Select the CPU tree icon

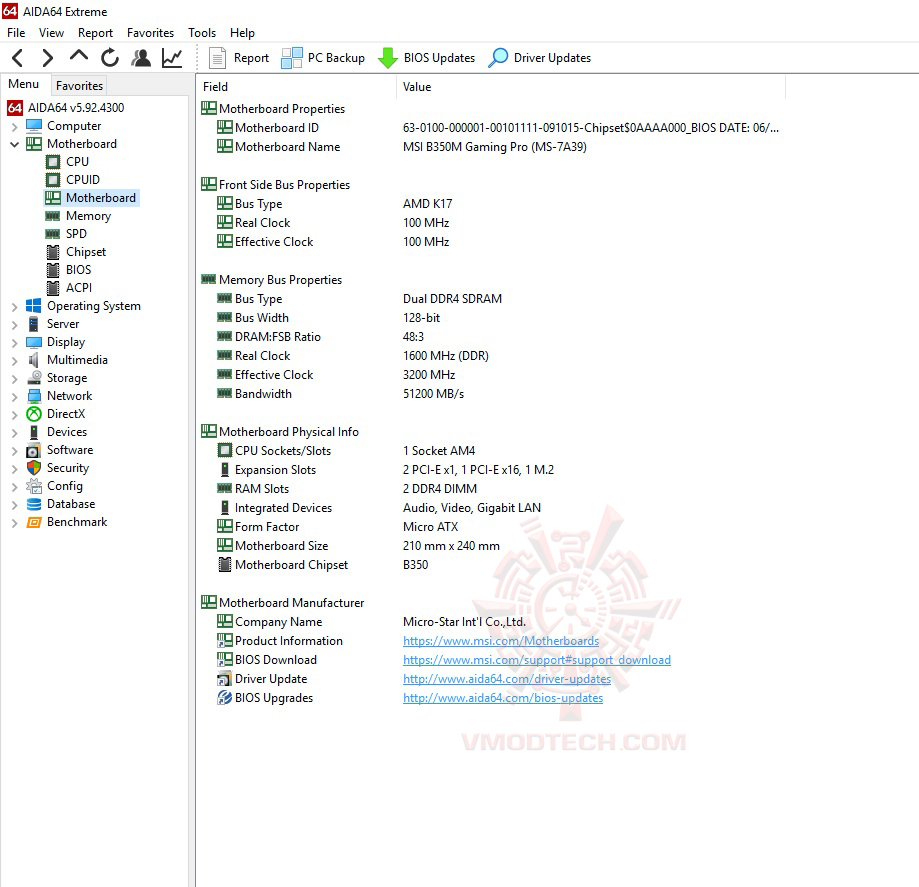[x=53, y=162]
